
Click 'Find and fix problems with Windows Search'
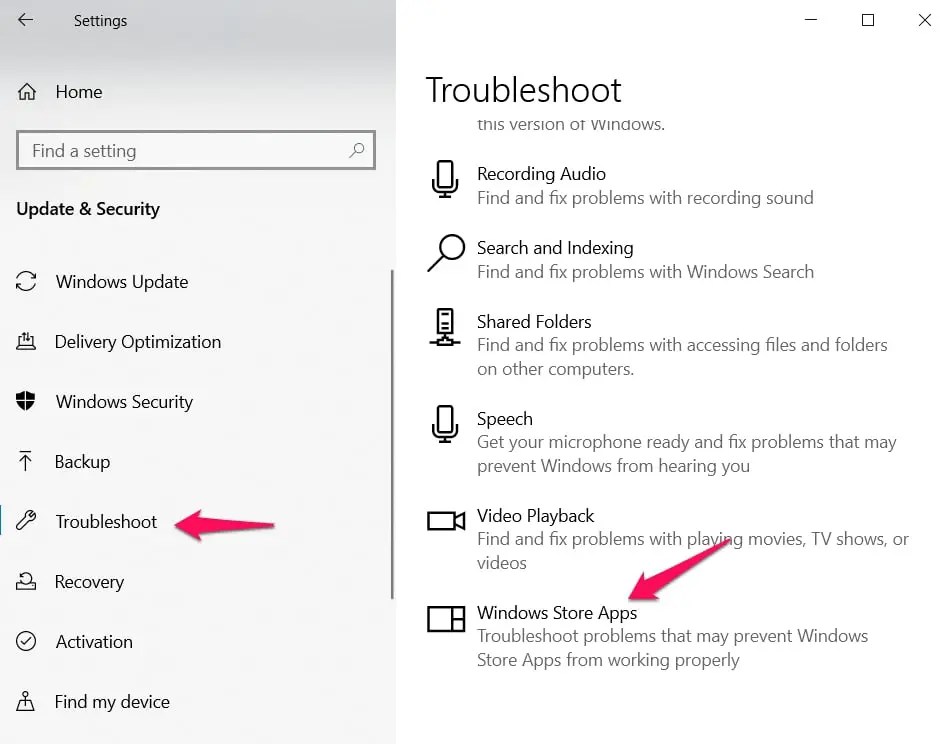click(645, 272)
